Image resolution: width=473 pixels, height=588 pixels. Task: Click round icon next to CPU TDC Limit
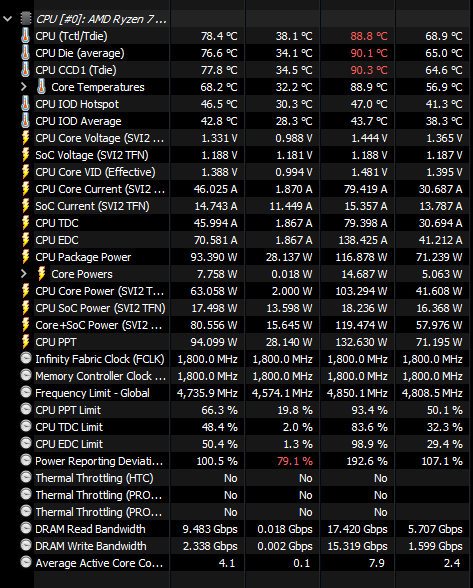point(26,426)
